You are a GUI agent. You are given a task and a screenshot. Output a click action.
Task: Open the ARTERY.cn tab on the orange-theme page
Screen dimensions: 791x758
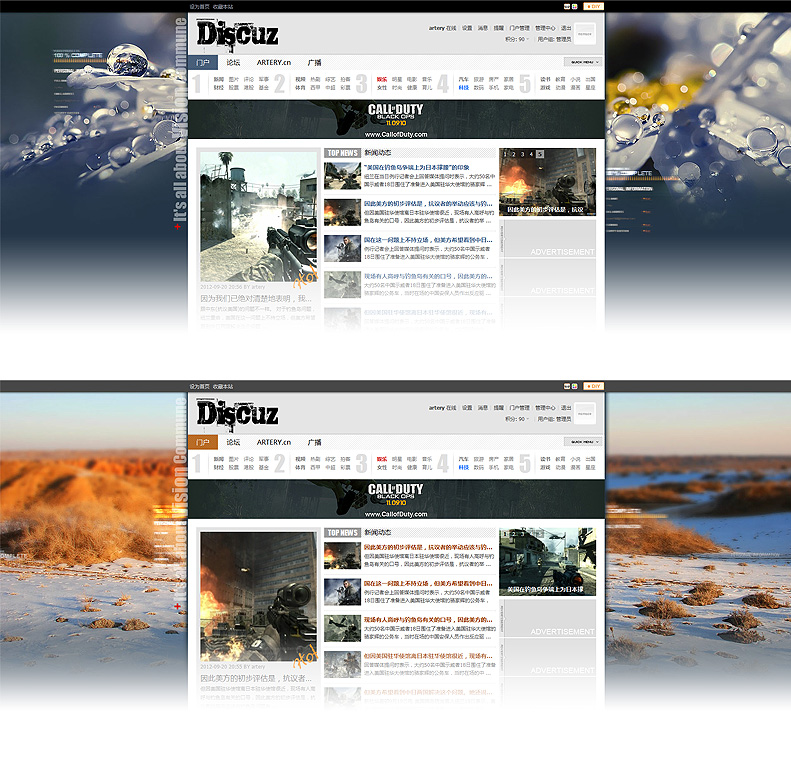click(x=274, y=442)
